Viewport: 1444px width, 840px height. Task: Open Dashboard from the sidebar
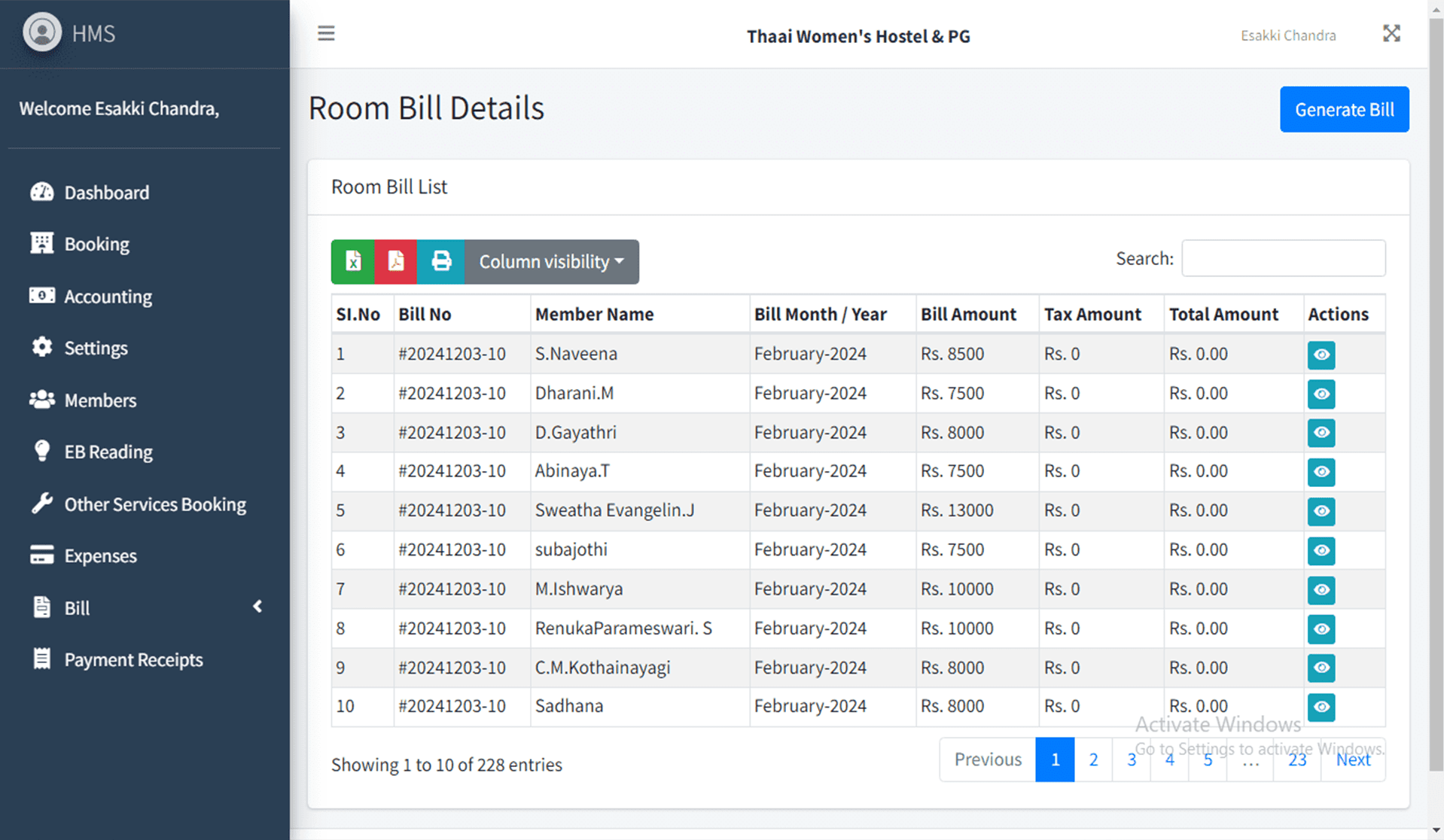106,192
